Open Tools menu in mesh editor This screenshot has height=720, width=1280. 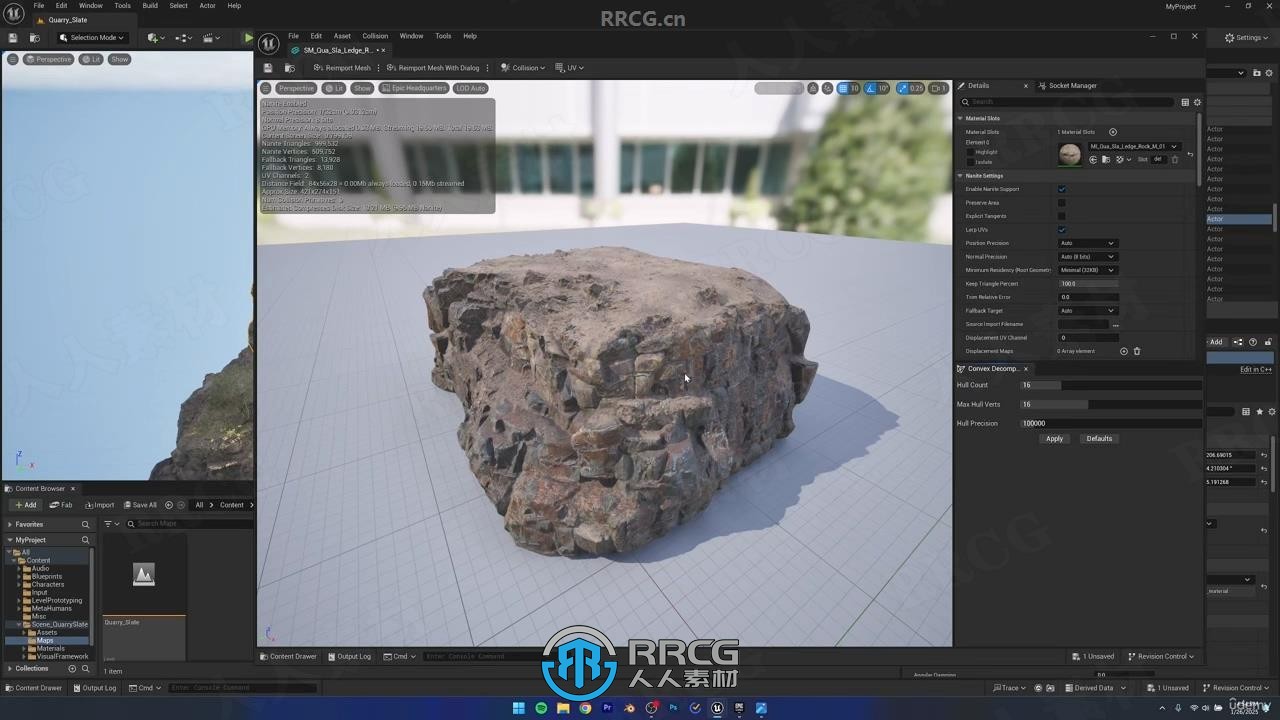tap(443, 36)
